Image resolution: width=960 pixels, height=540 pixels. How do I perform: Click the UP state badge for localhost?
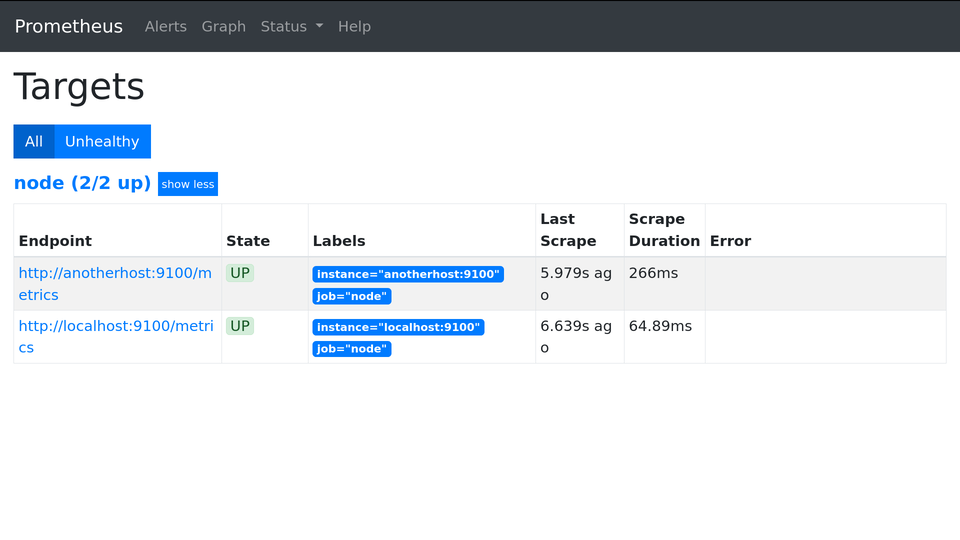click(x=240, y=326)
